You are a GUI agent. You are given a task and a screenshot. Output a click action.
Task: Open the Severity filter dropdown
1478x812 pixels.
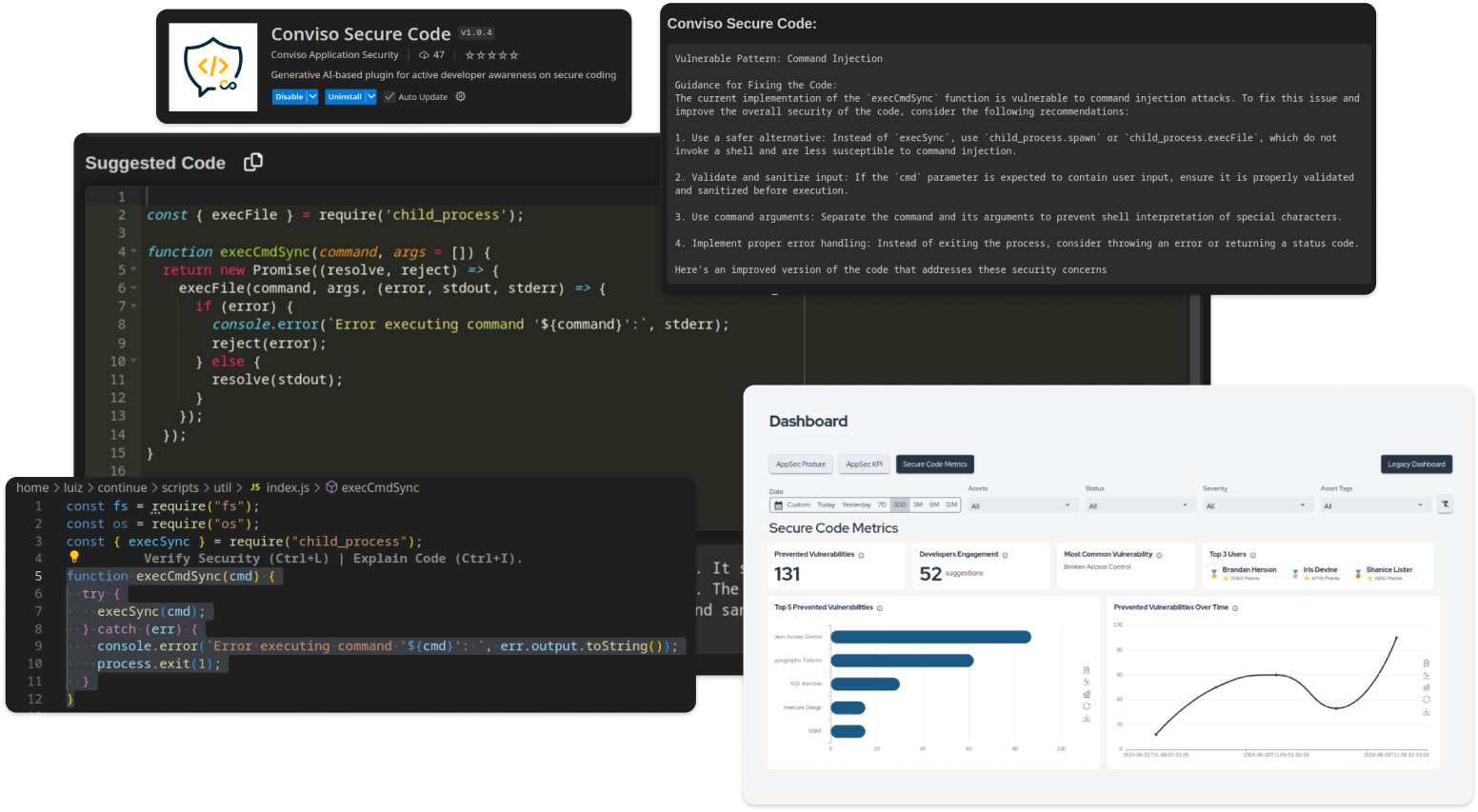point(1258,505)
